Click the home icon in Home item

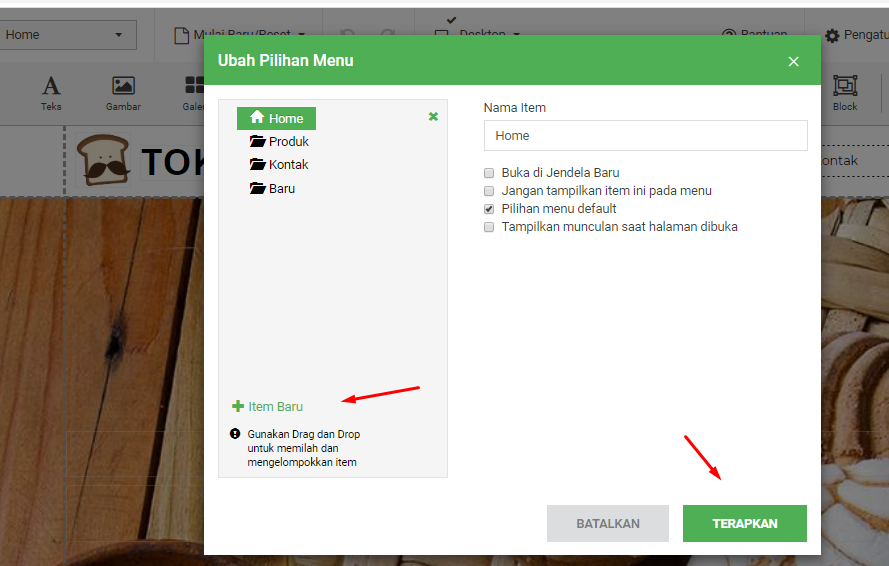(x=257, y=117)
